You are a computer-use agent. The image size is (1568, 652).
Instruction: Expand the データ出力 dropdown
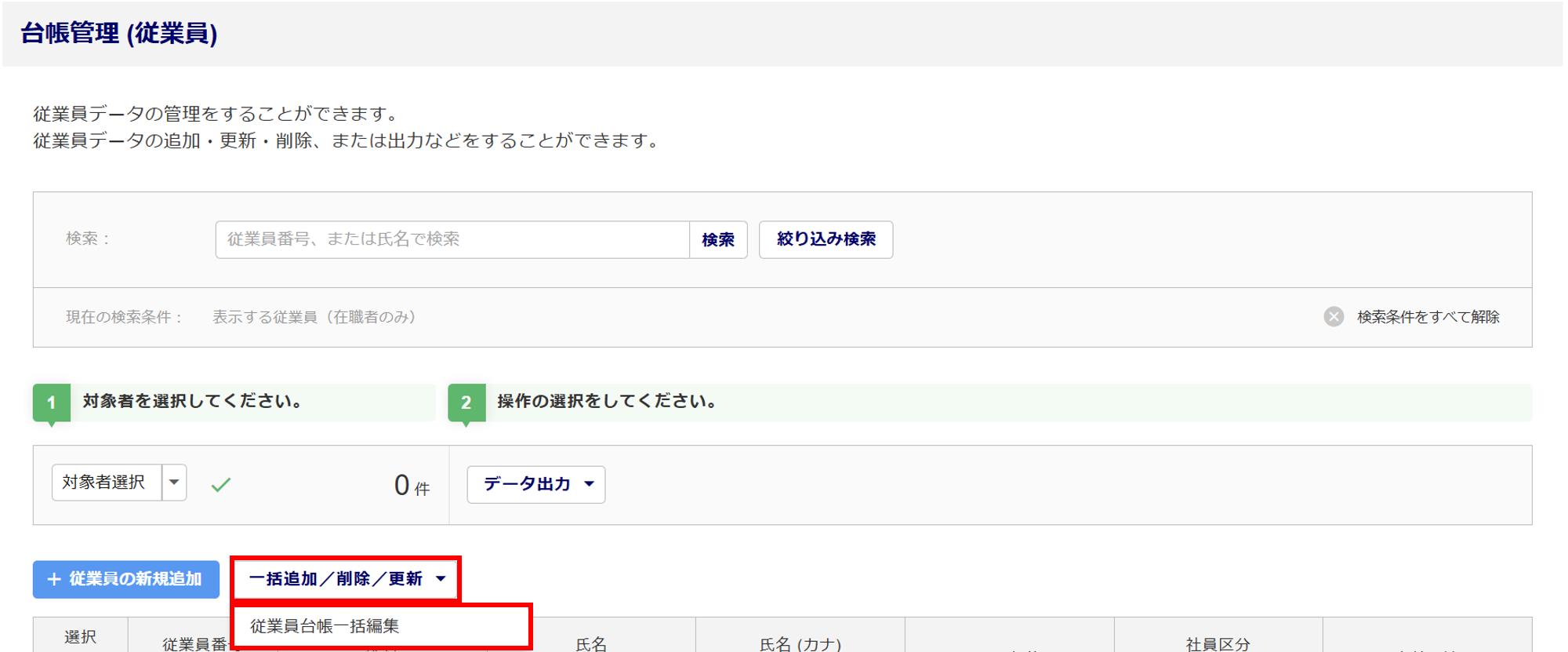tap(536, 484)
